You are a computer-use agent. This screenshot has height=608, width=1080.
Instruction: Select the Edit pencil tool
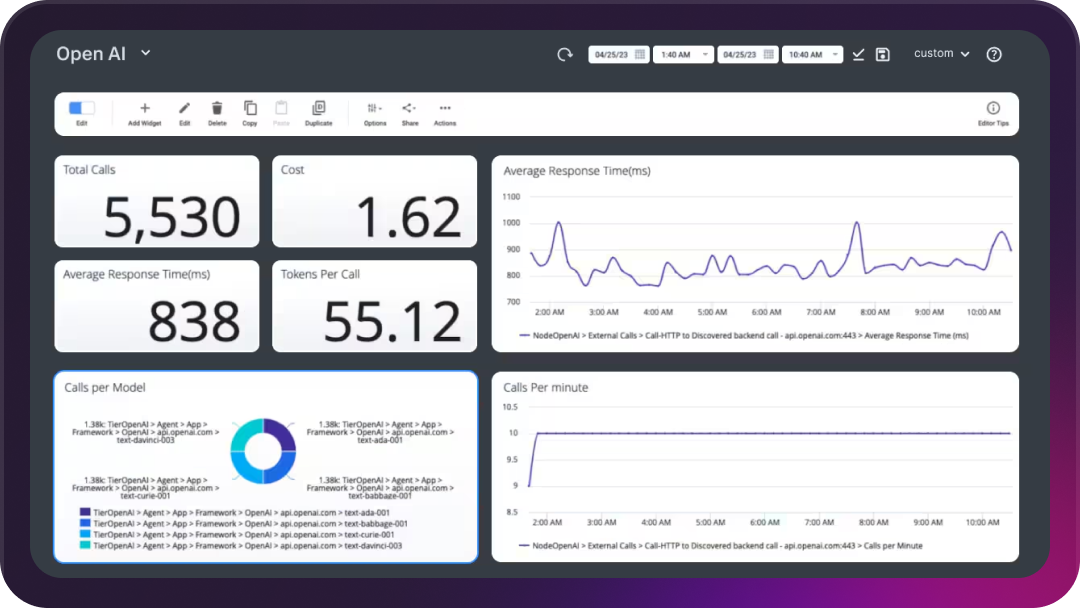(184, 110)
